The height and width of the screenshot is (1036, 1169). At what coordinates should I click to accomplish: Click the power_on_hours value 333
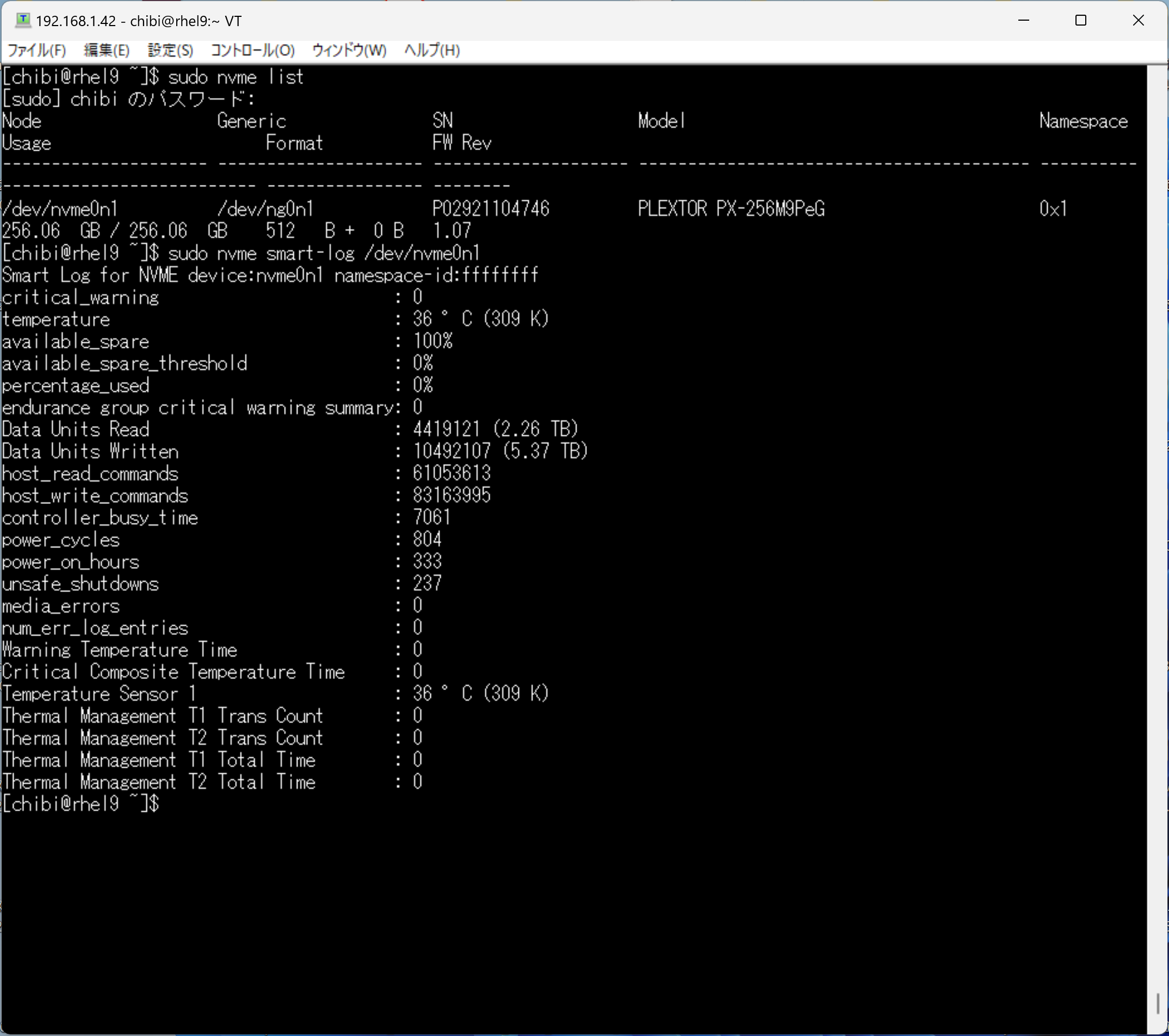(x=426, y=562)
